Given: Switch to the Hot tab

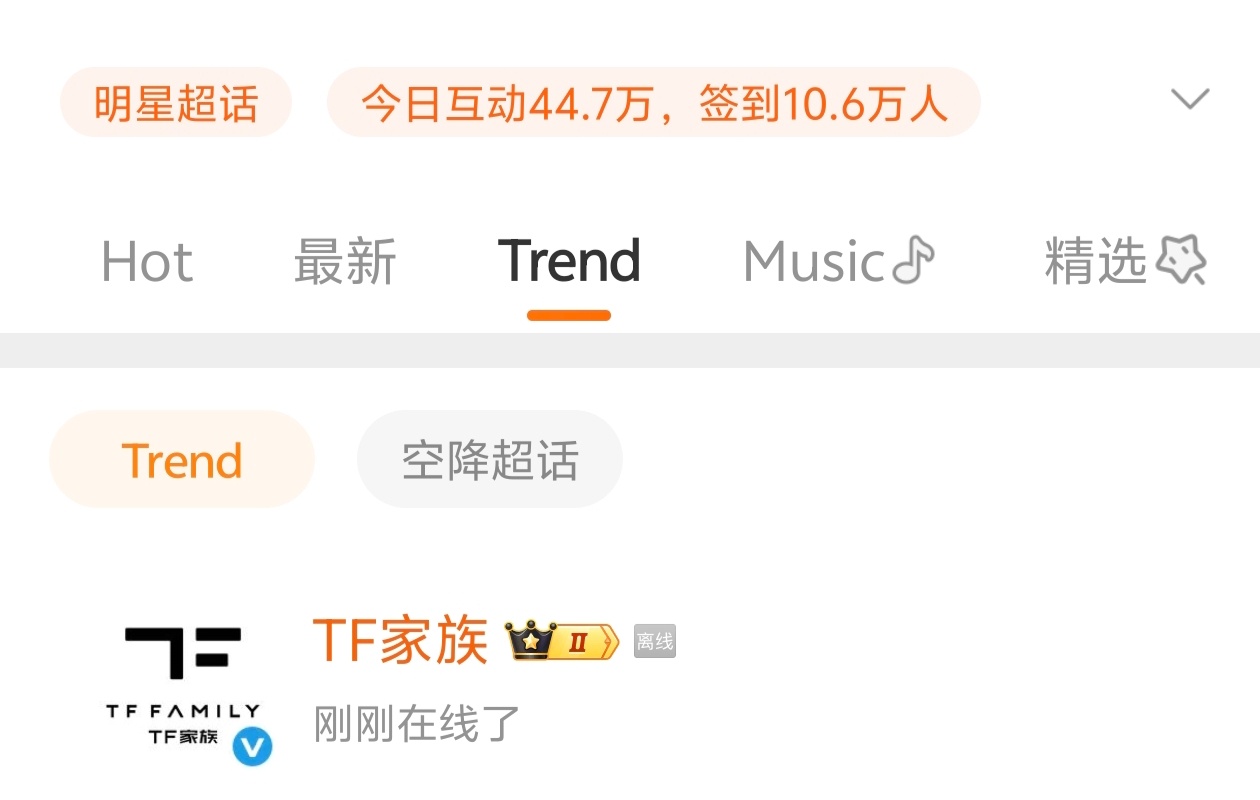Looking at the screenshot, I should (x=147, y=262).
